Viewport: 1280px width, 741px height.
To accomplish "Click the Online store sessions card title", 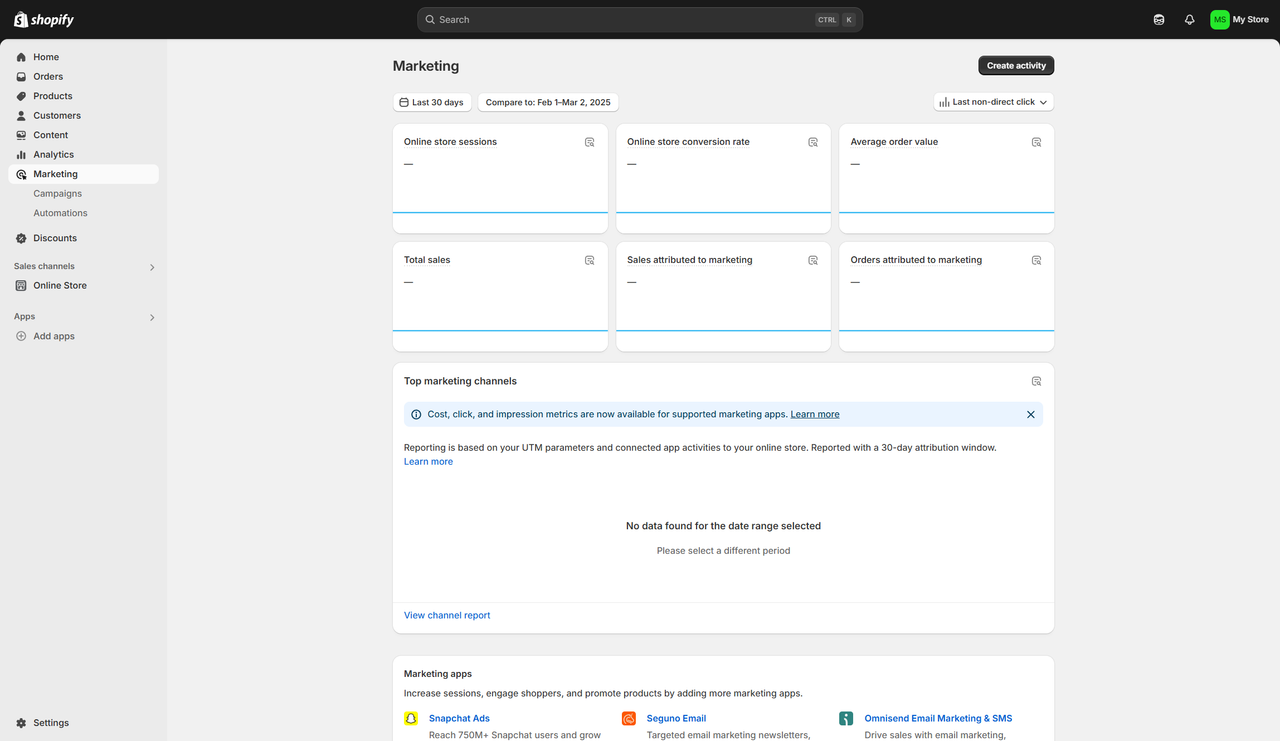I will pos(450,142).
